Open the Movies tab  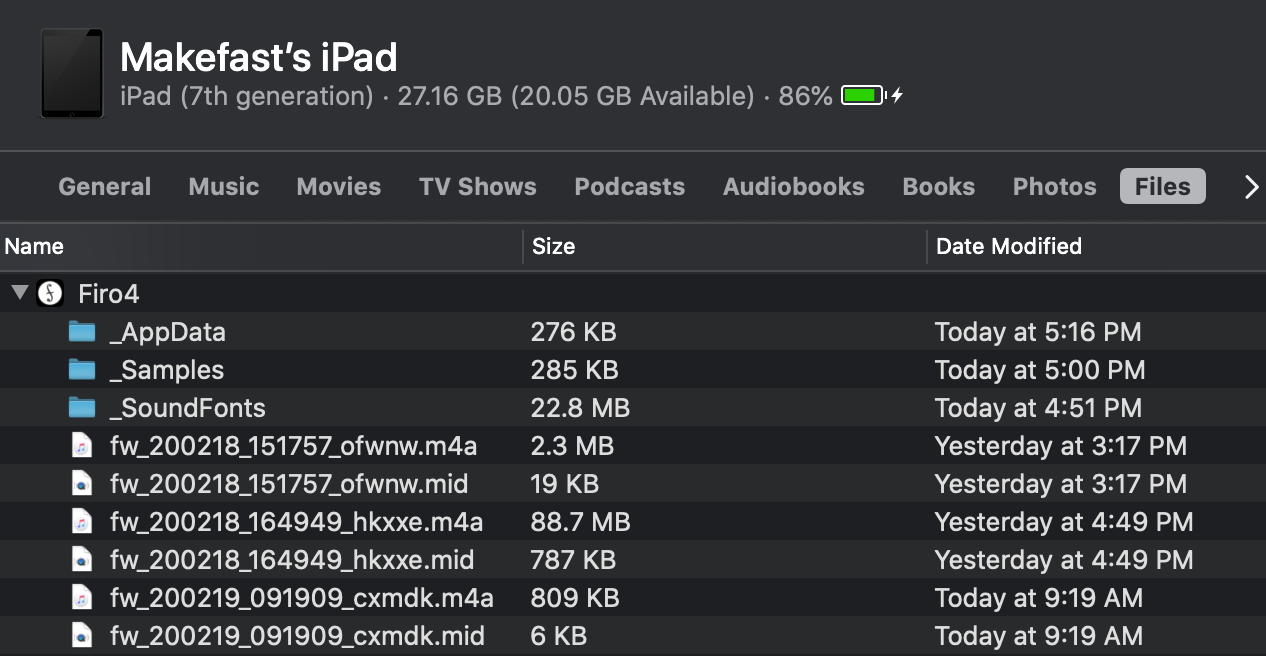339,187
